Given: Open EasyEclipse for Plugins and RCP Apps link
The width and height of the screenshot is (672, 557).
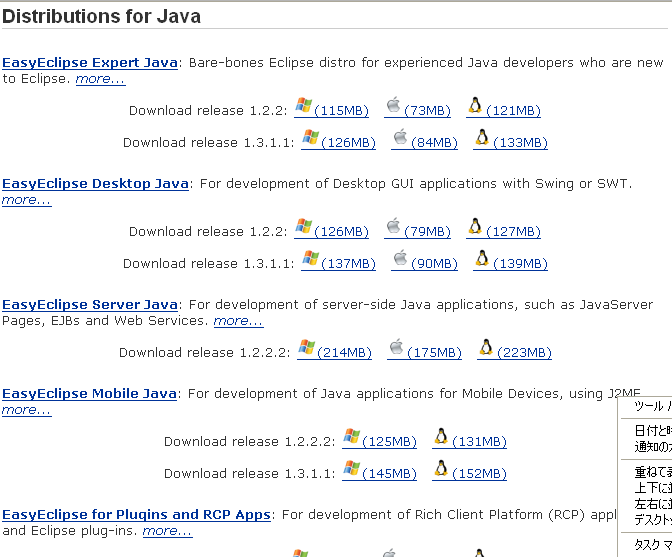Looking at the screenshot, I should tap(136, 514).
